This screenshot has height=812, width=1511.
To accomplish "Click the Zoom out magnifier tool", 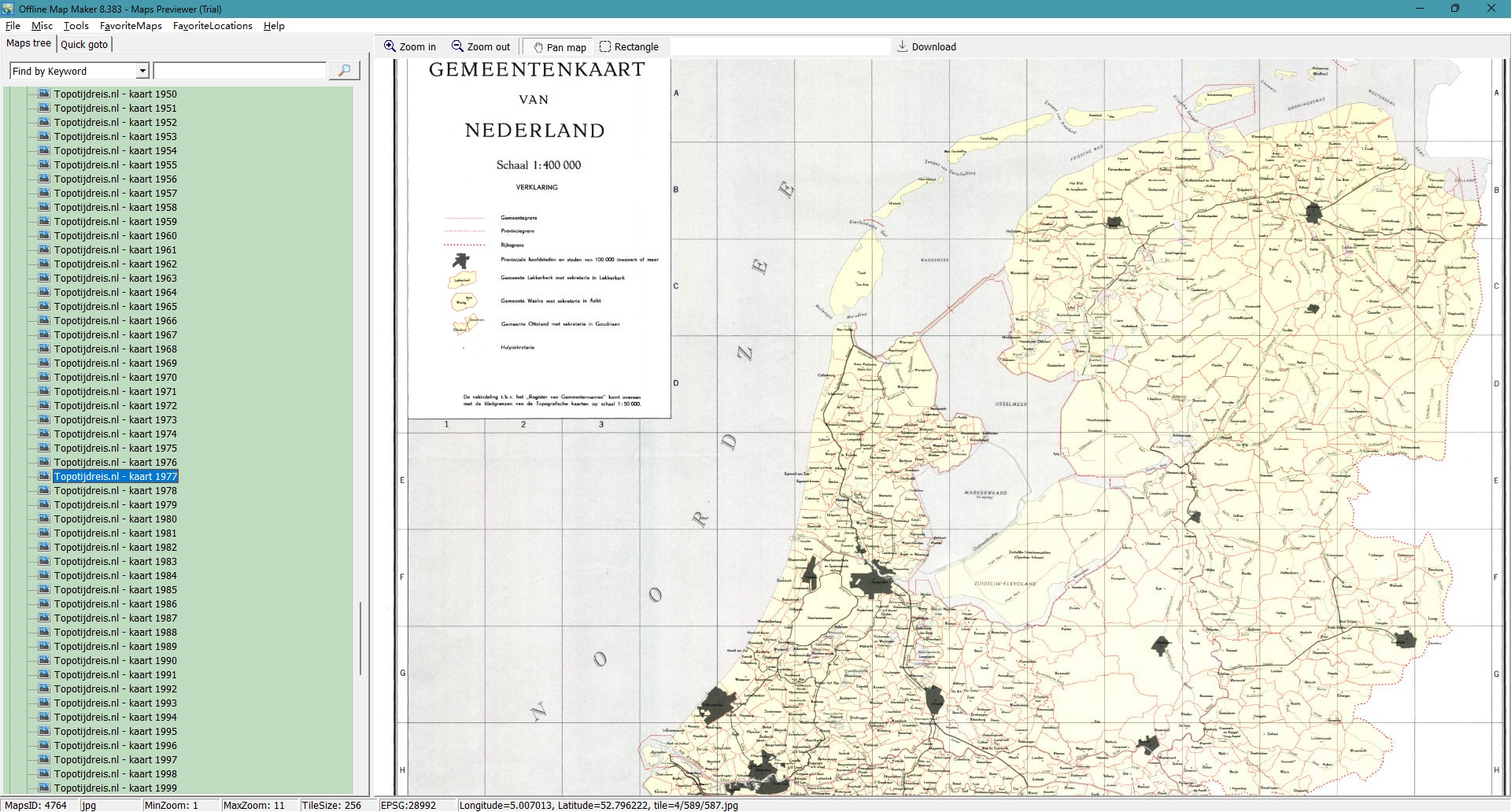I will 480,47.
